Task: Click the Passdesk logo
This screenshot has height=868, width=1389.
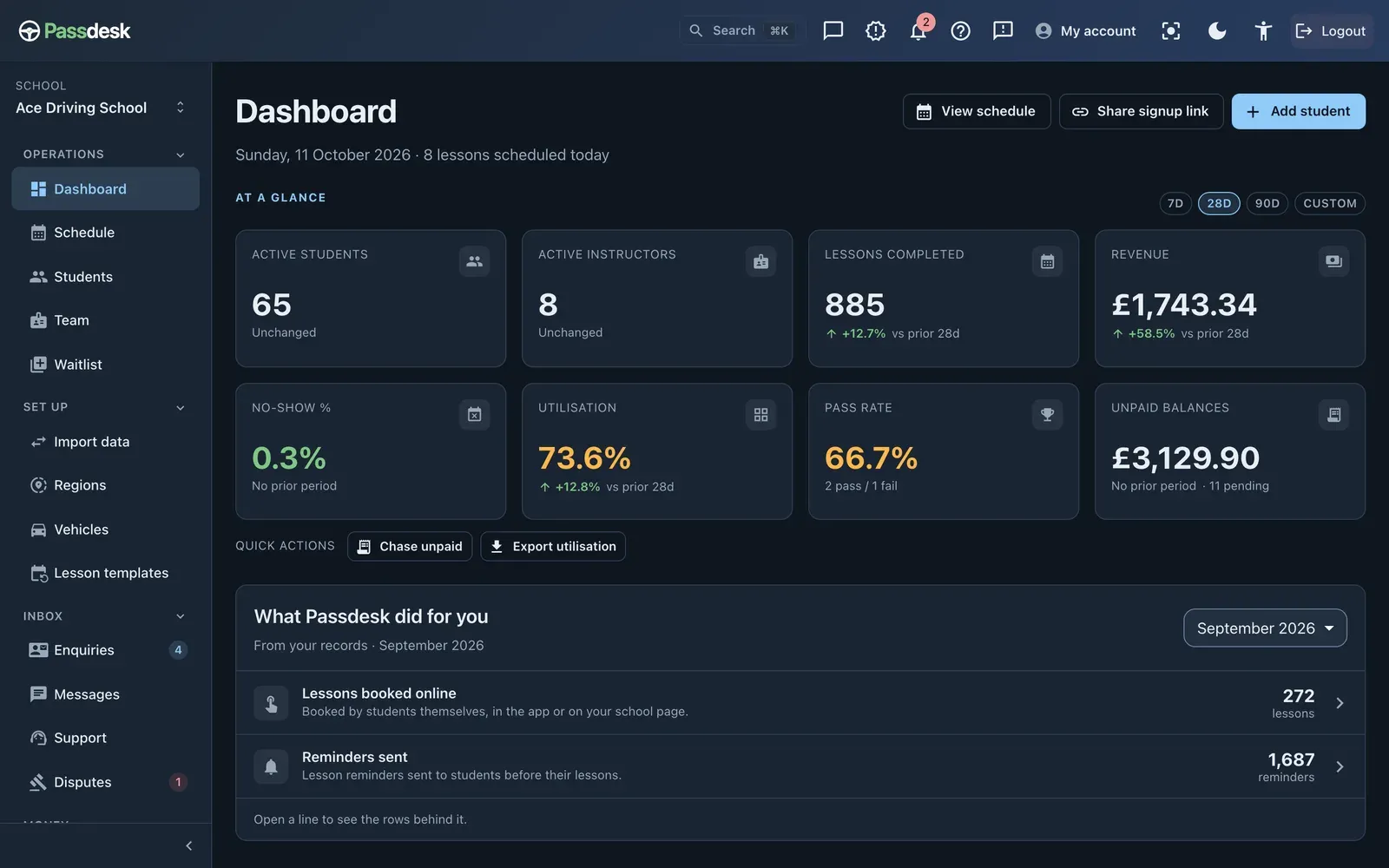Action: pos(75,31)
